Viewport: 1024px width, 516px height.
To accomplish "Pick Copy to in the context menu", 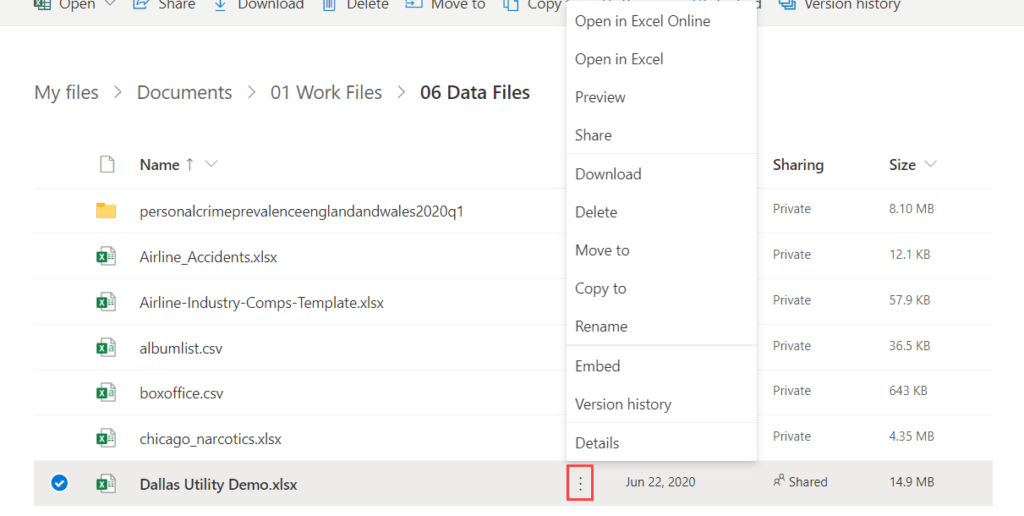I will [x=600, y=288].
